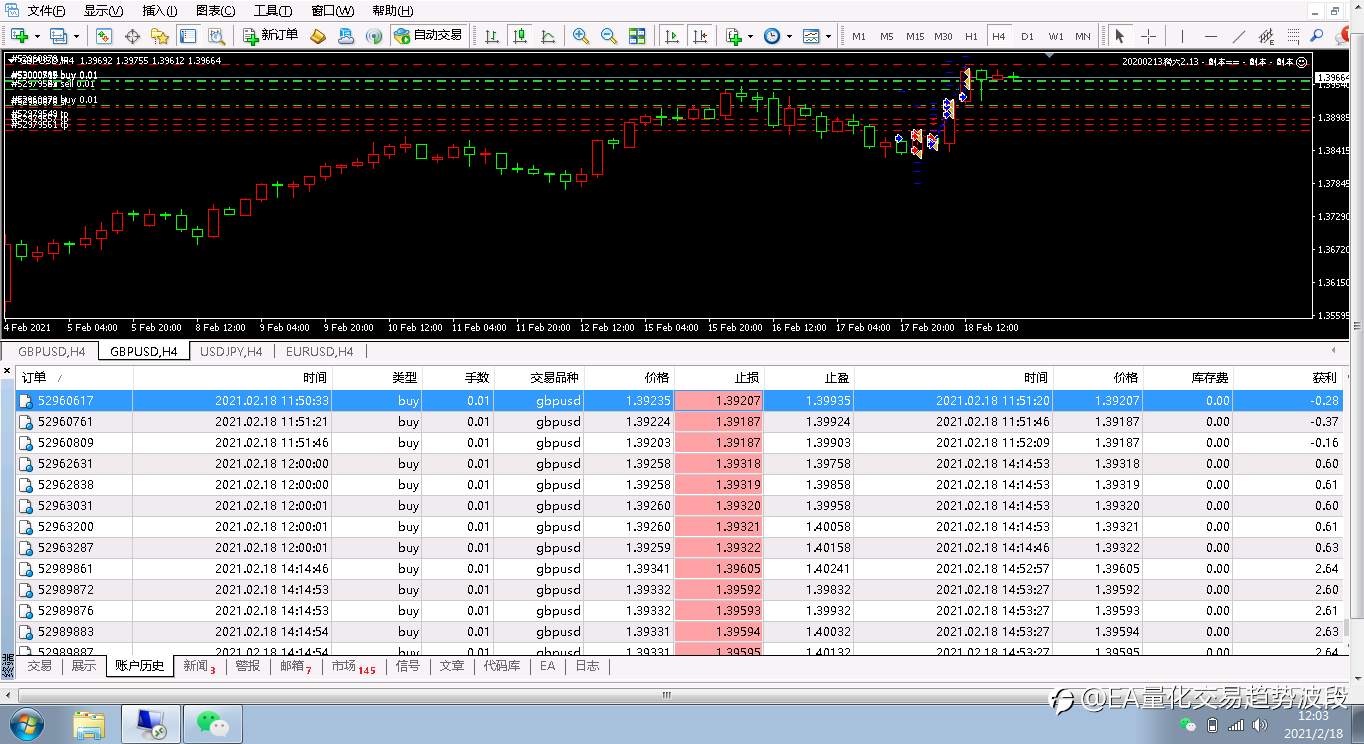Expand the Profiles dropdown arrow
Image resolution: width=1364 pixels, height=744 pixels.
(x=75, y=37)
